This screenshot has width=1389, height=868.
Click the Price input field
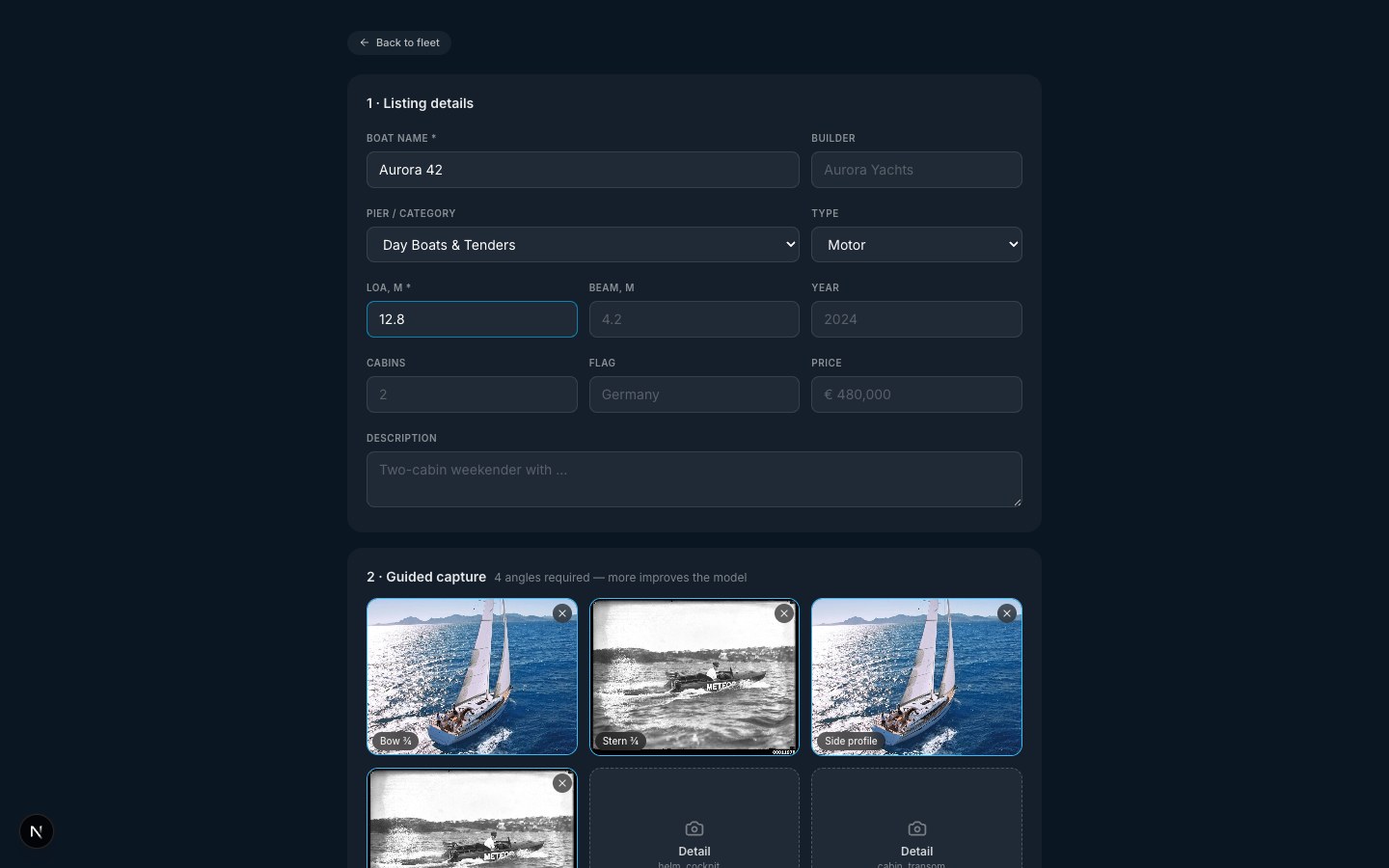point(916,394)
